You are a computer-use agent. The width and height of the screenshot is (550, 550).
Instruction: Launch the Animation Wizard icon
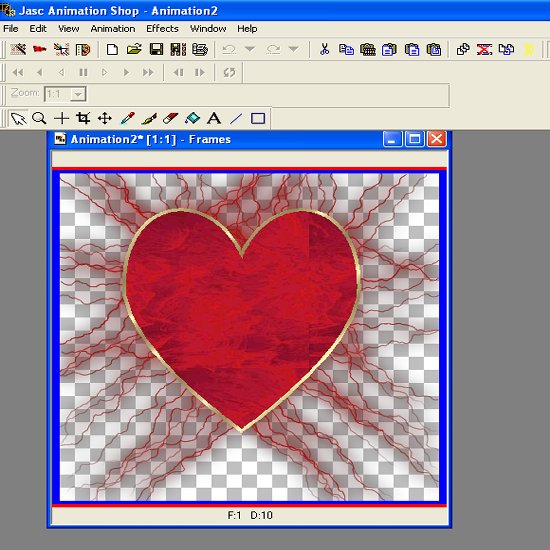point(18,49)
